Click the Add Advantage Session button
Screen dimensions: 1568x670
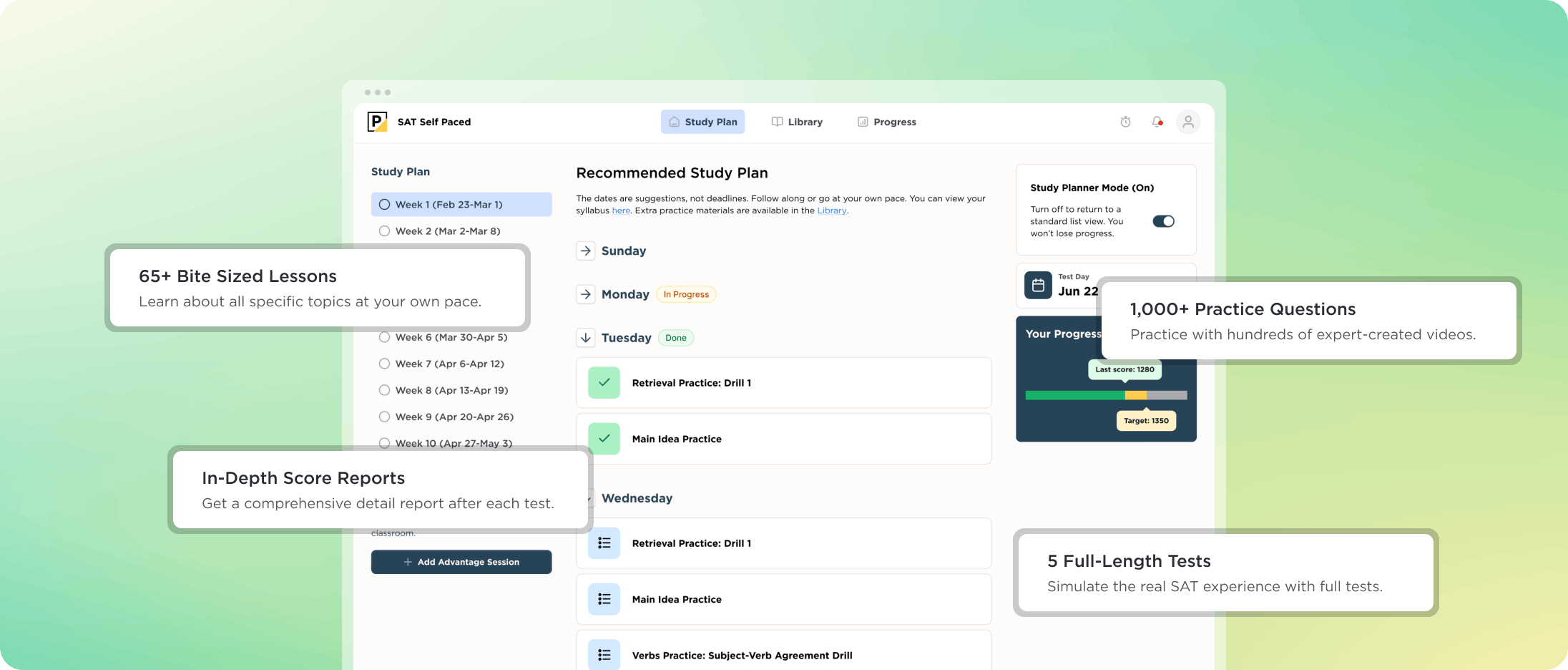pos(461,562)
